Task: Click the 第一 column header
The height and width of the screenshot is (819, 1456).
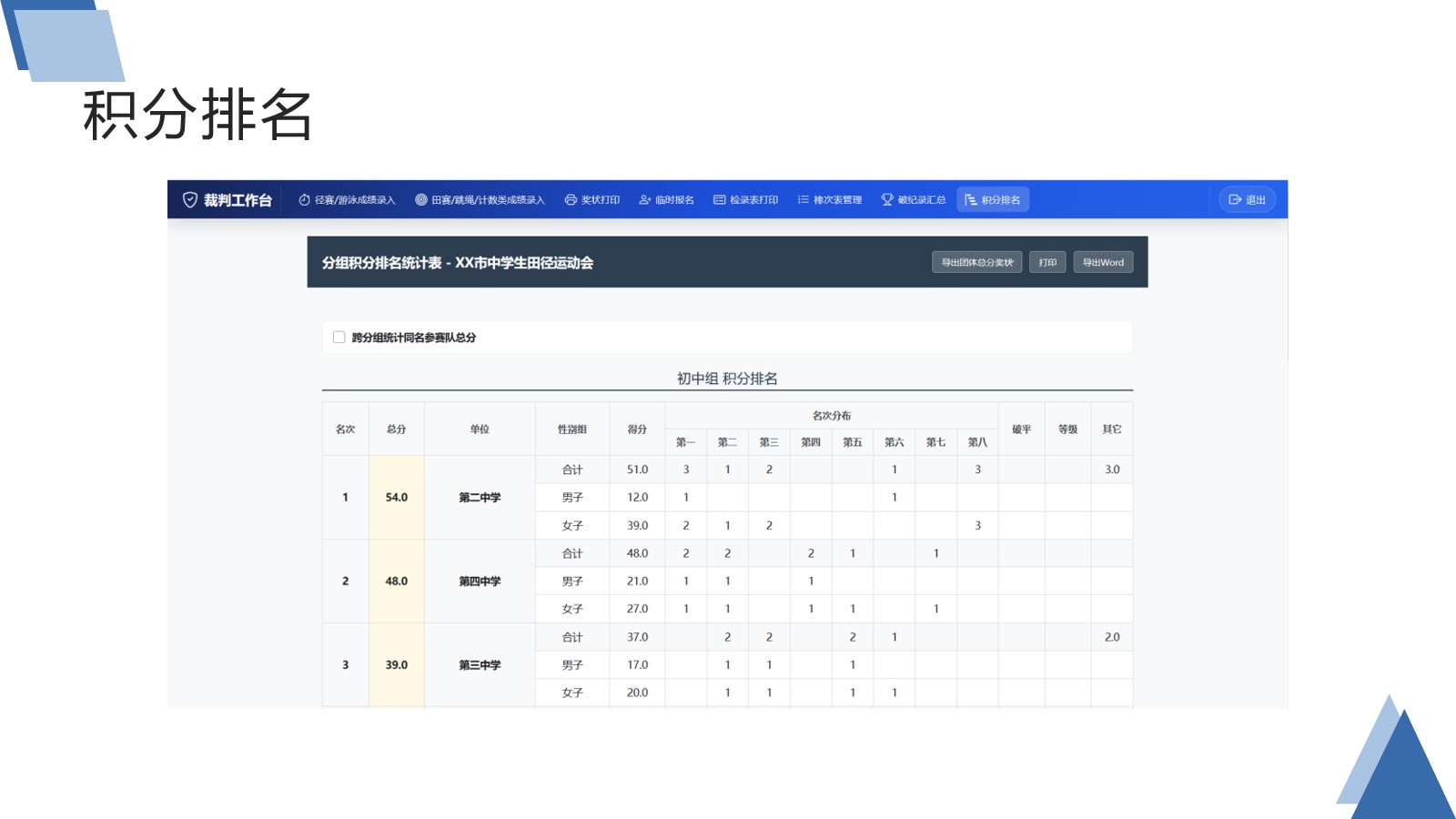Action: coord(686,442)
